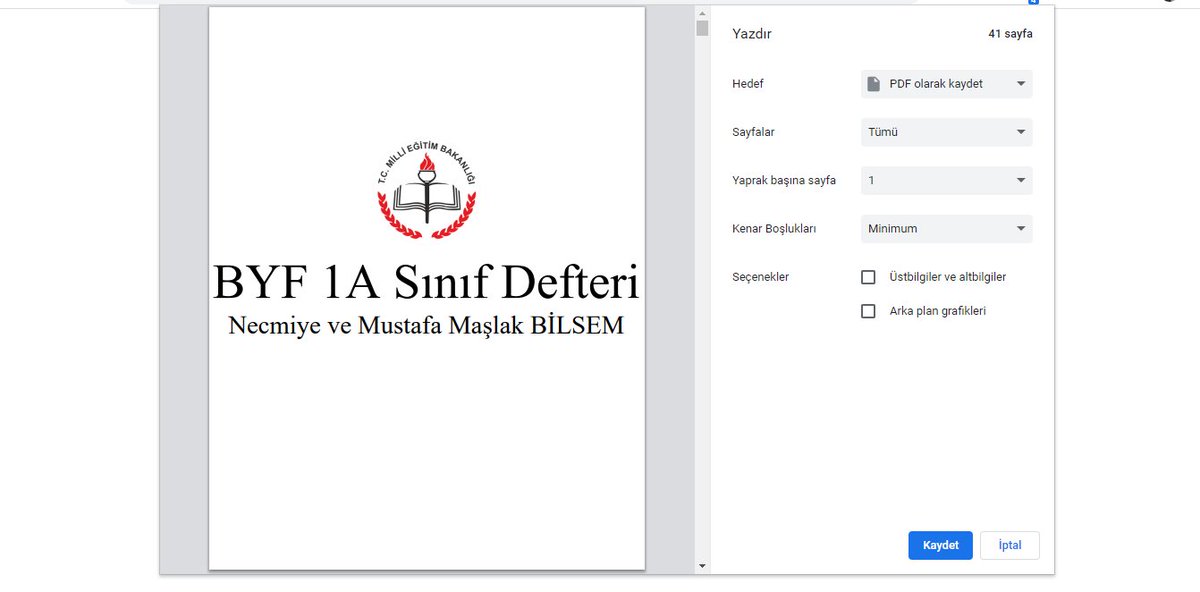Click the Yazdır heading

(752, 34)
